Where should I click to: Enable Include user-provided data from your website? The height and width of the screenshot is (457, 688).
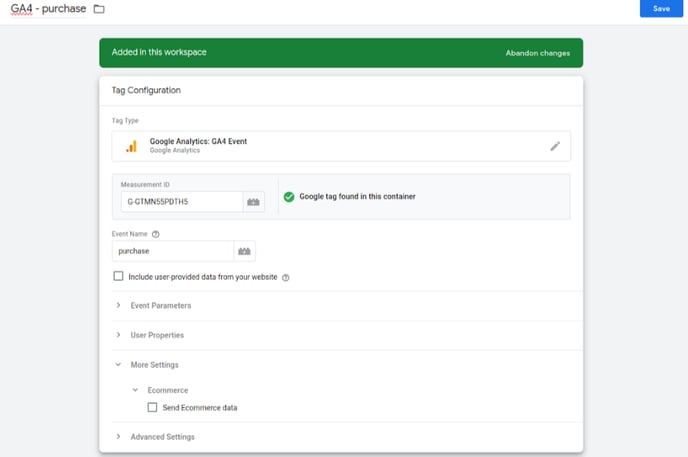[118, 276]
